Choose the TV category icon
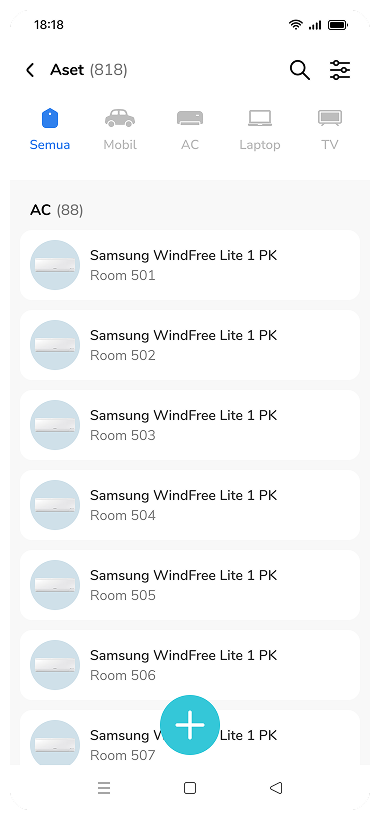 (330, 118)
